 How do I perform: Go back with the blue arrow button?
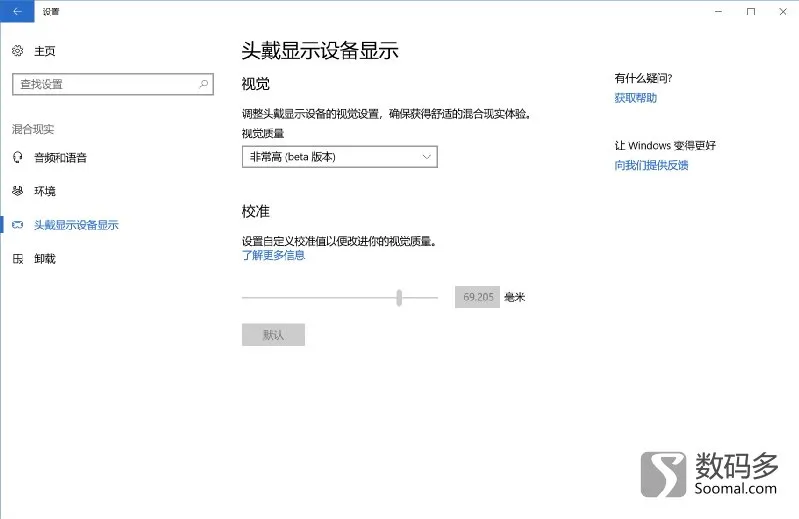point(17,11)
